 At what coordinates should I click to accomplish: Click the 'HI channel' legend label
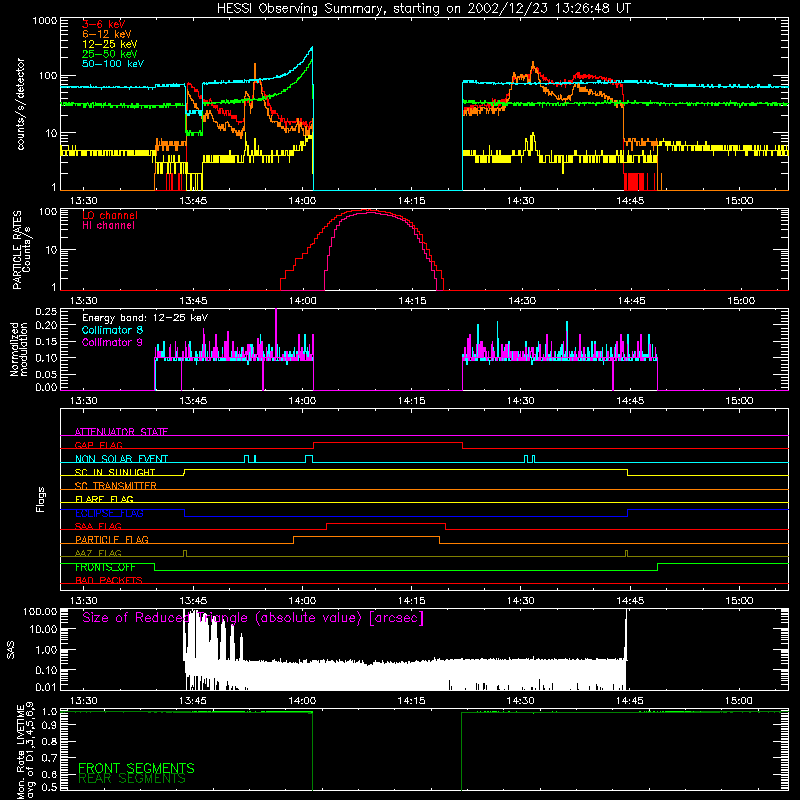[108, 226]
